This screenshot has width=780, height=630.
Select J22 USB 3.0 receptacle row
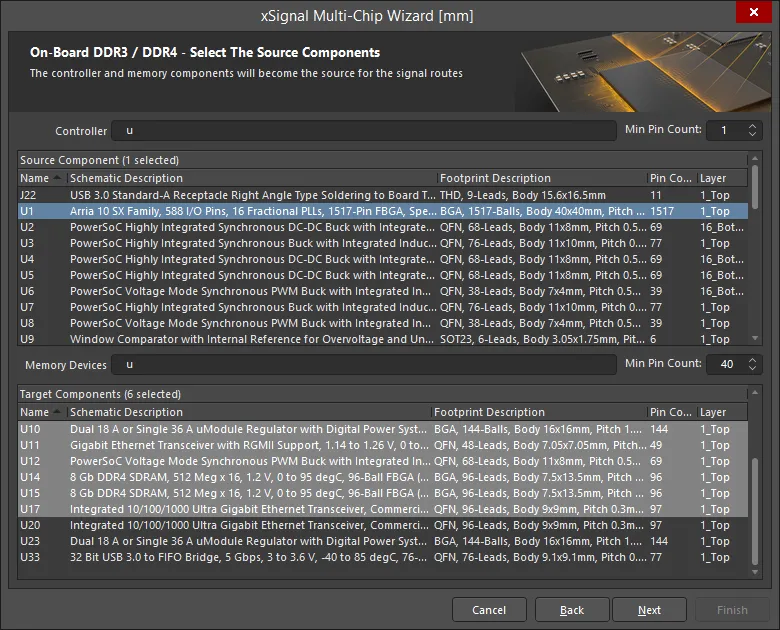tap(250, 195)
